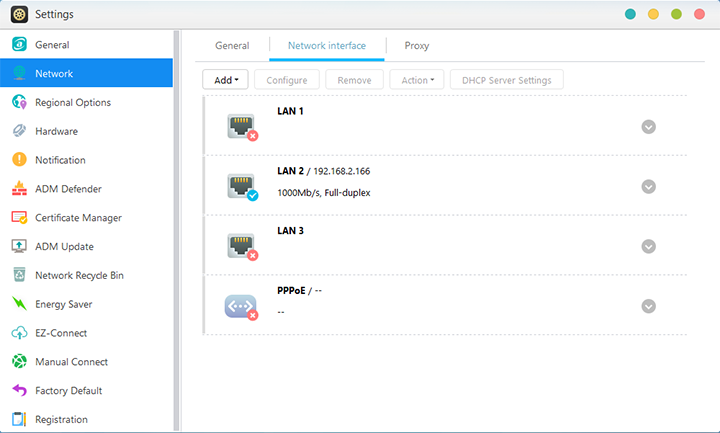The image size is (720, 433).
Task: Expand the LAN 1 details chevron
Action: coord(648,127)
